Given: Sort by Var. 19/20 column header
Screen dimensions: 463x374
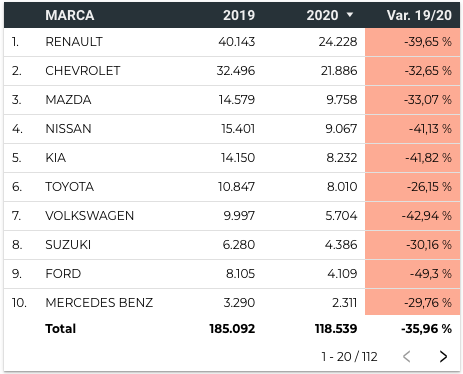Looking at the screenshot, I should (419, 15).
